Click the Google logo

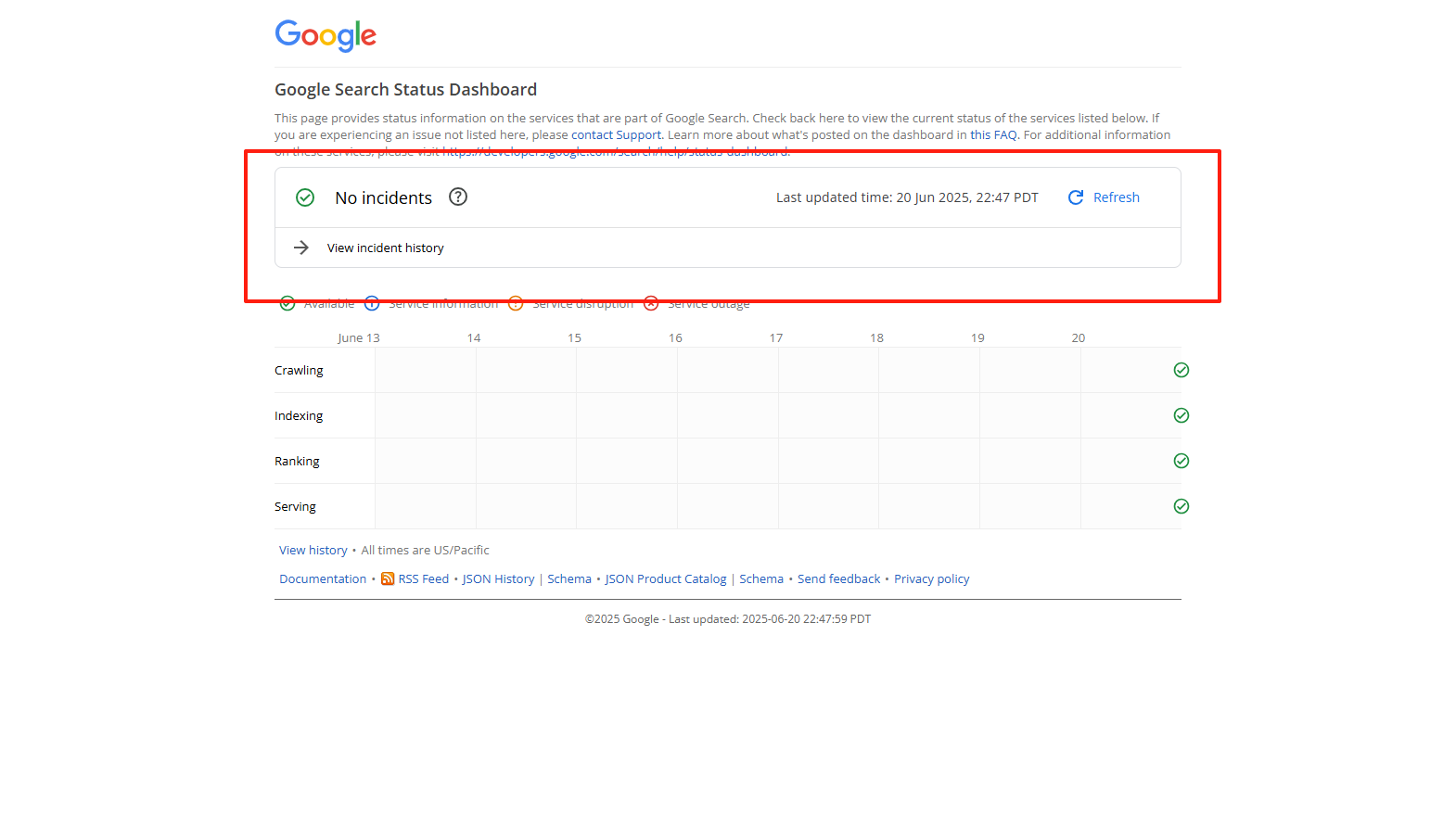click(x=326, y=35)
